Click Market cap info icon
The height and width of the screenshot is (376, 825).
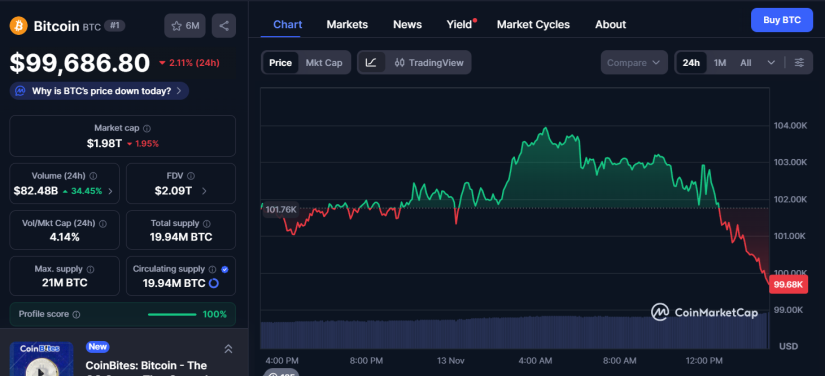(147, 128)
